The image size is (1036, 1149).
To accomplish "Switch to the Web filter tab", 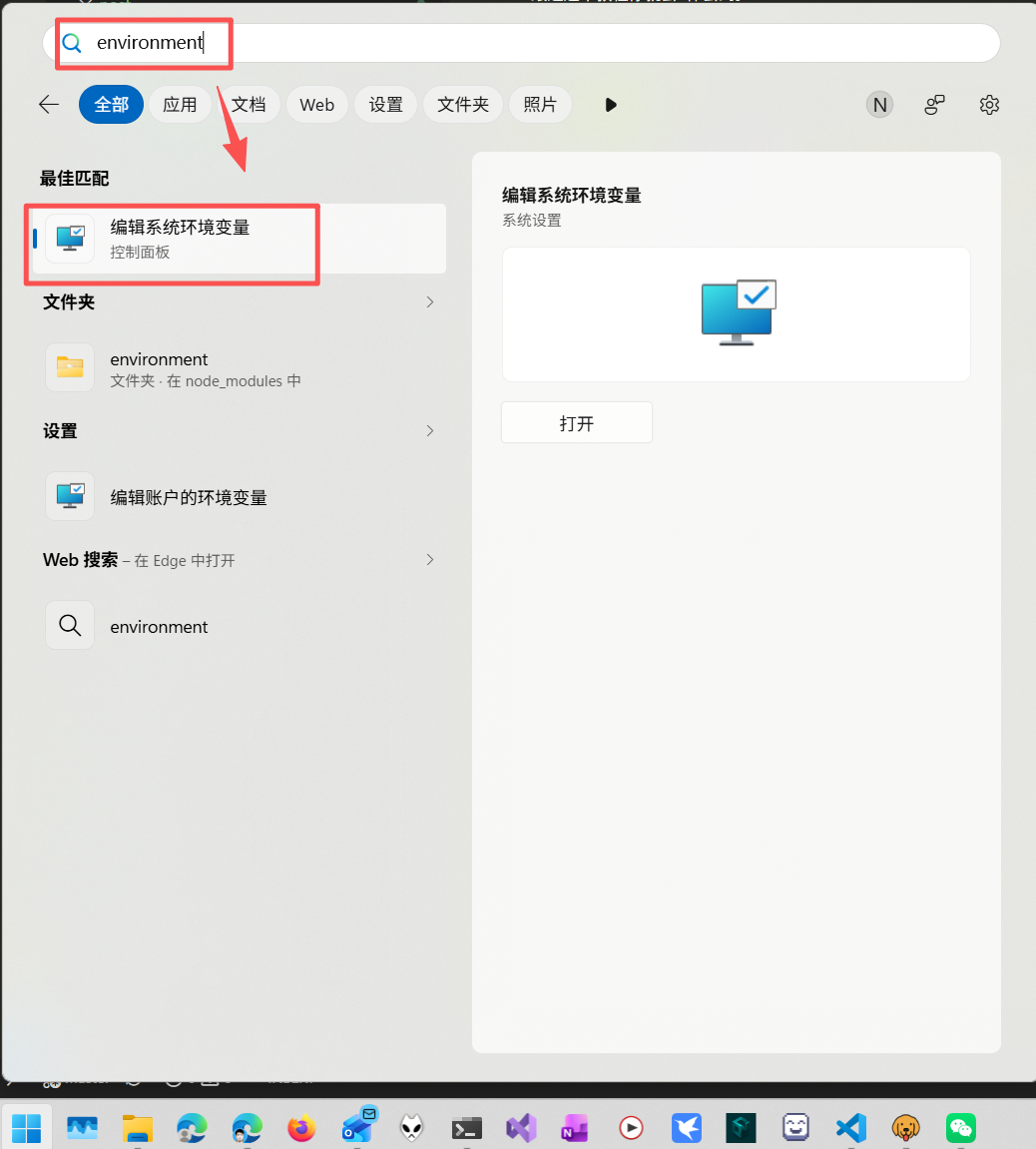I will 317,105.
